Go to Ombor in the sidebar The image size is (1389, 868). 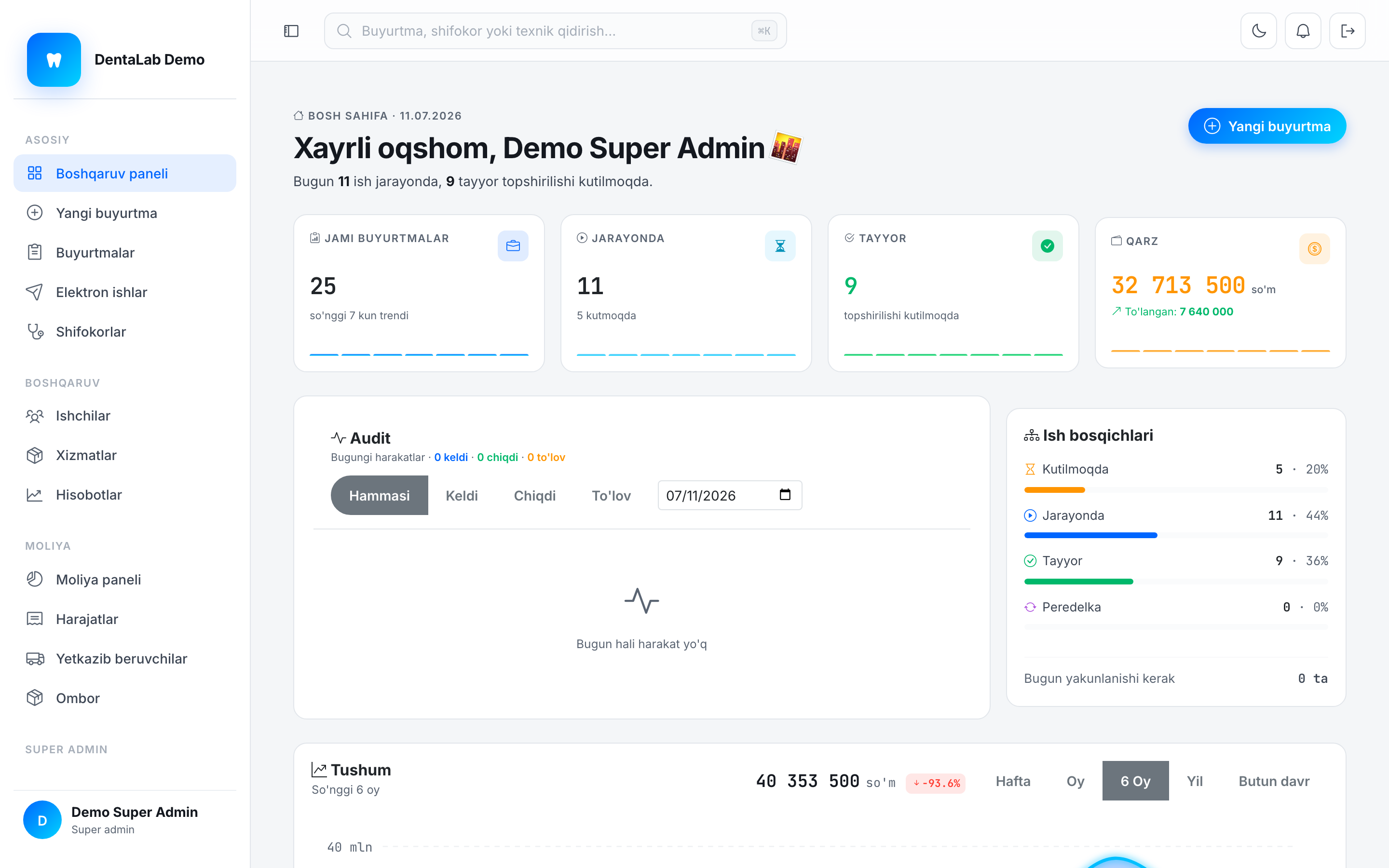(125, 698)
